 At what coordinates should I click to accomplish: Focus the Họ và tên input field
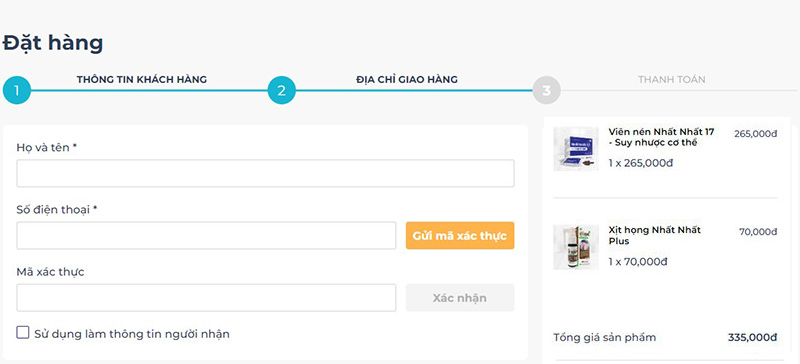point(265,174)
